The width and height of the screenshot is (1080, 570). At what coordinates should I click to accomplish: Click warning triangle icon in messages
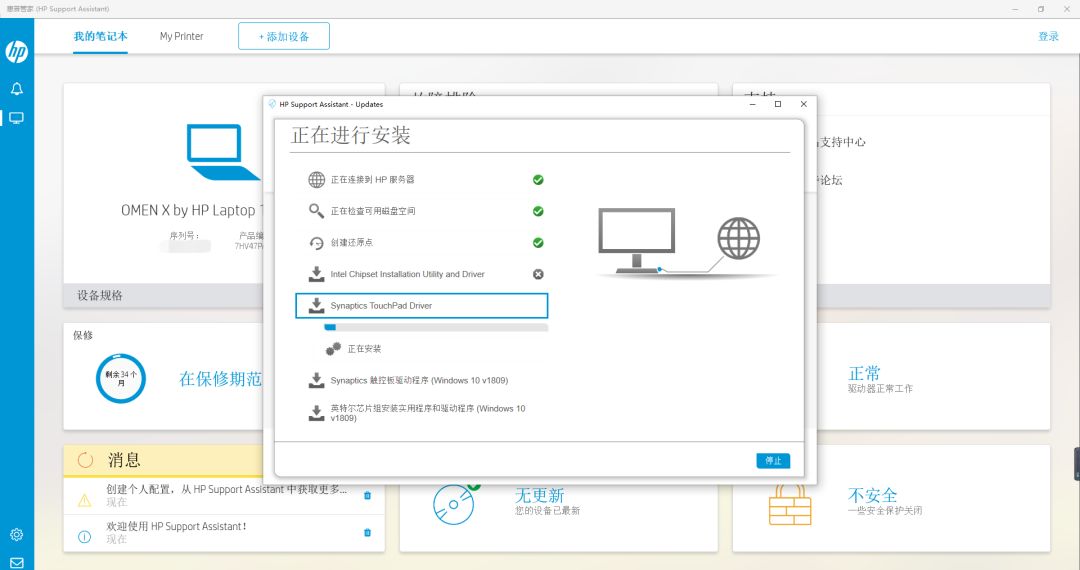point(85,500)
